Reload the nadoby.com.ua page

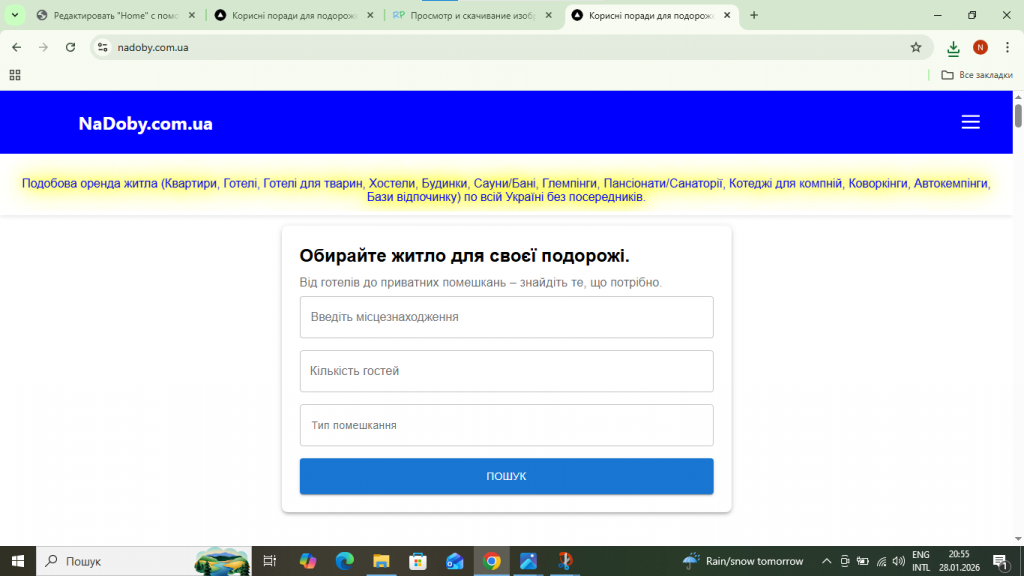(70, 47)
